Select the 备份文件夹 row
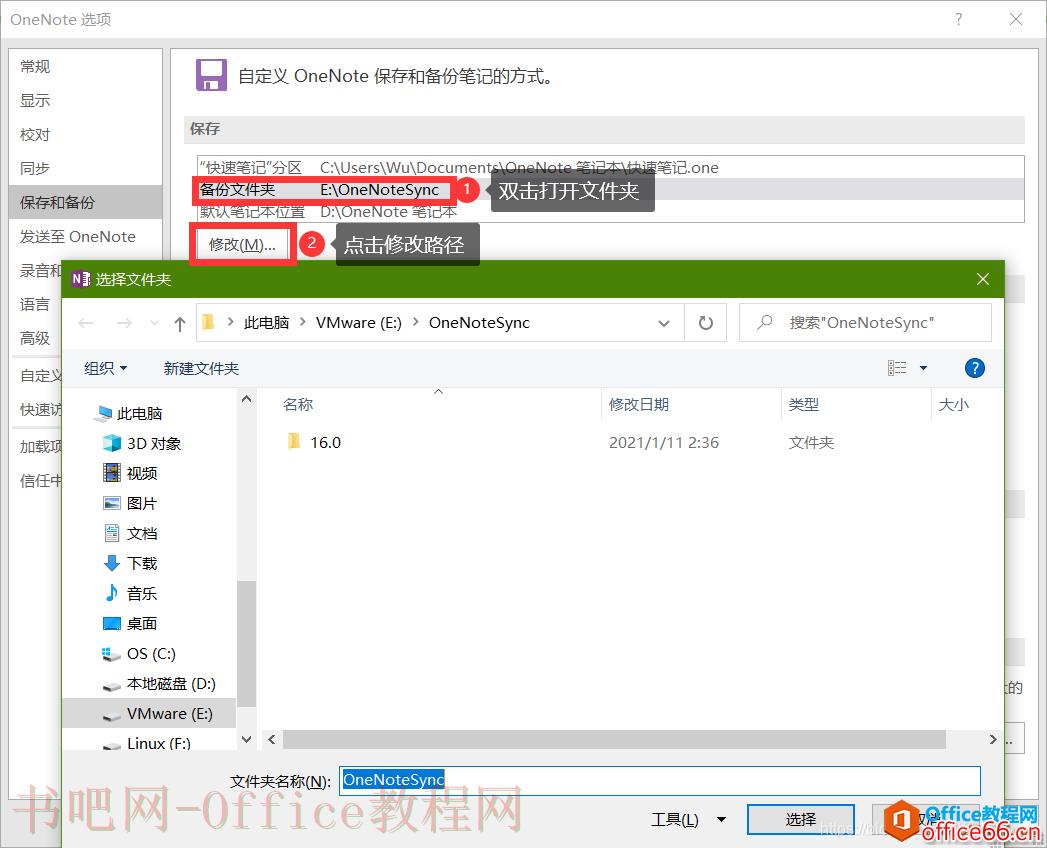 click(611, 190)
